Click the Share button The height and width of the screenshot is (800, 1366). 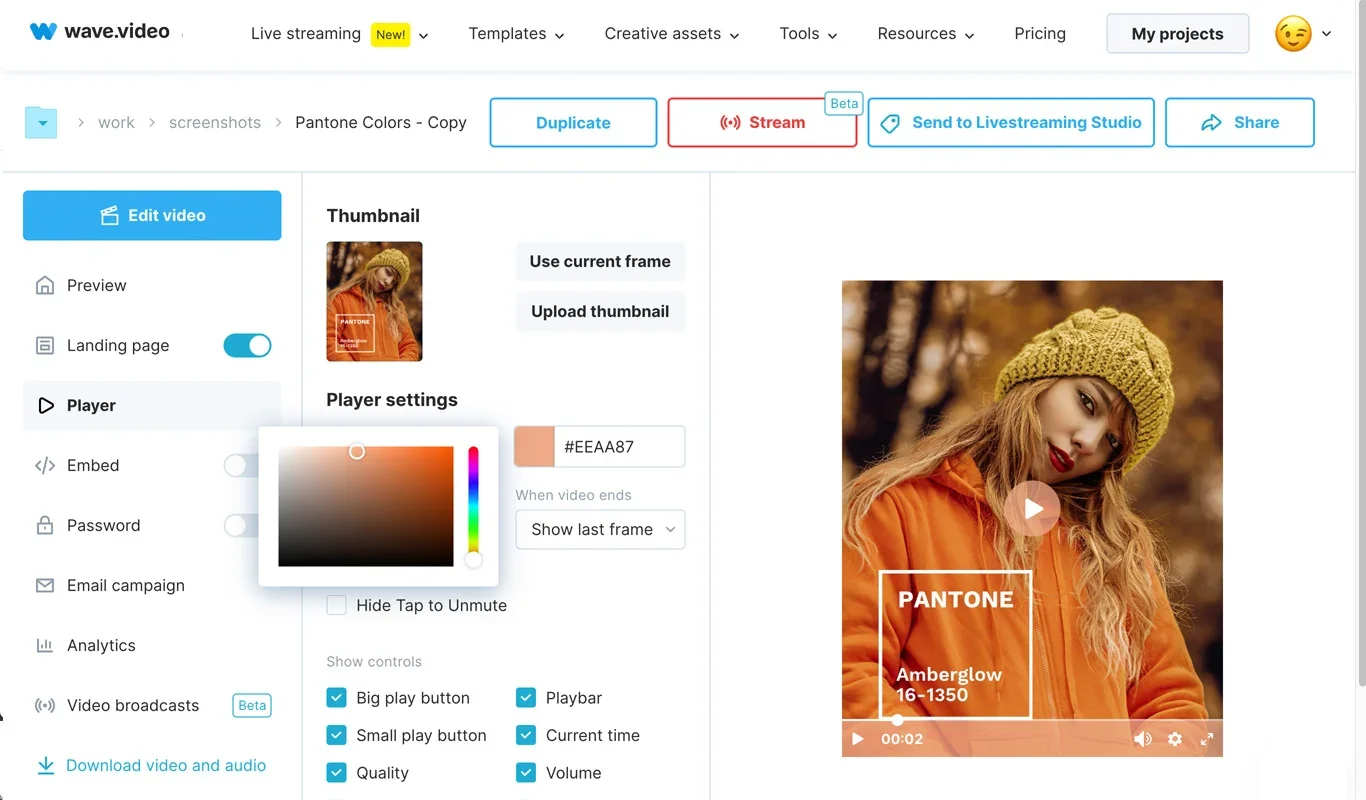click(1240, 123)
